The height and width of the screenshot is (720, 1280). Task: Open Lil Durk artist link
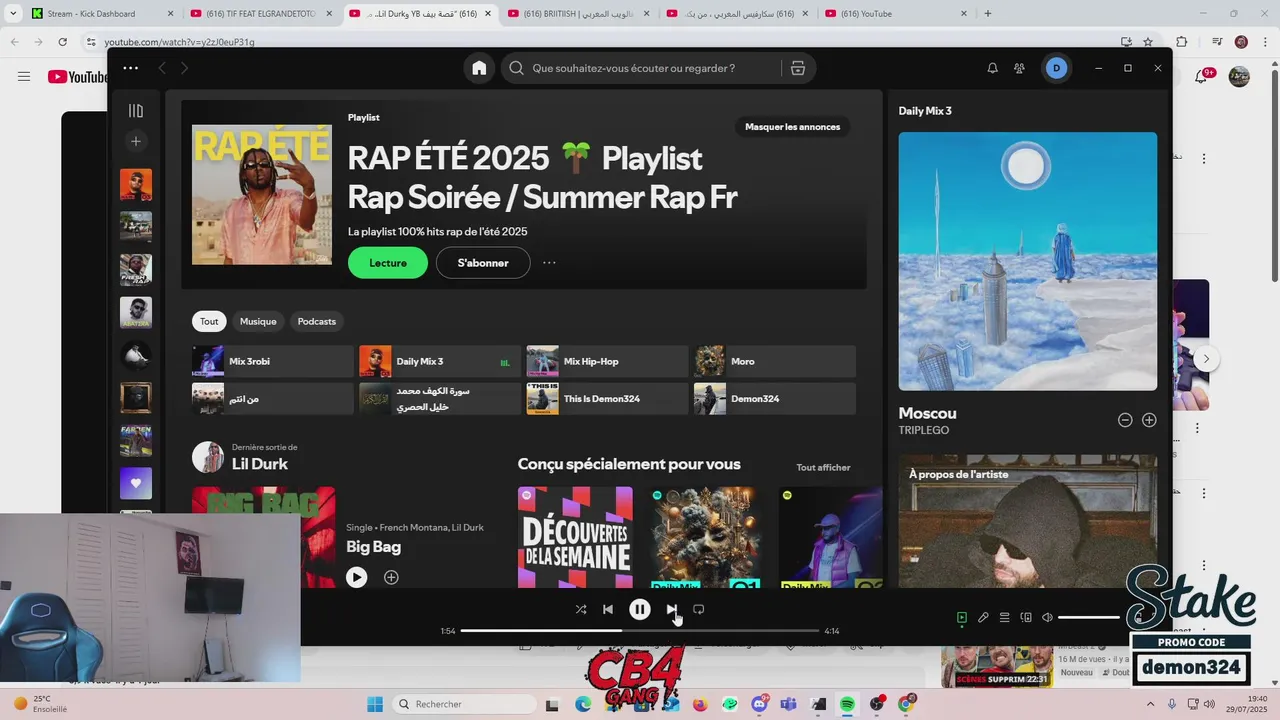260,464
